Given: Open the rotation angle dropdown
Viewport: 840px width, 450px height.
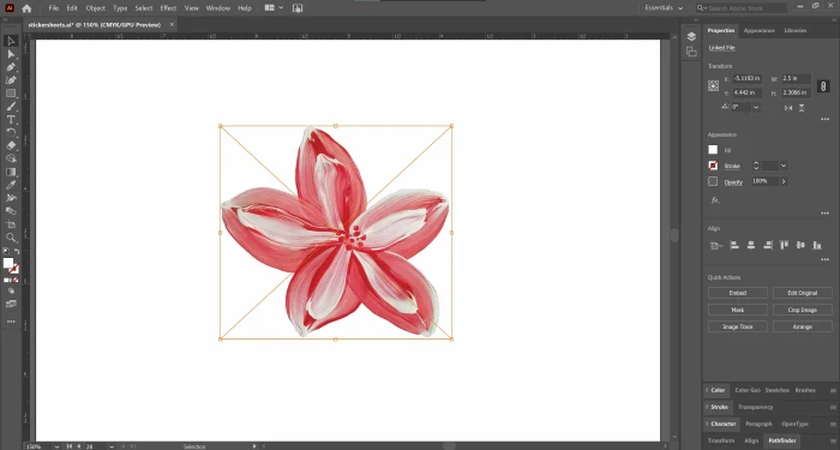Looking at the screenshot, I should 756,107.
